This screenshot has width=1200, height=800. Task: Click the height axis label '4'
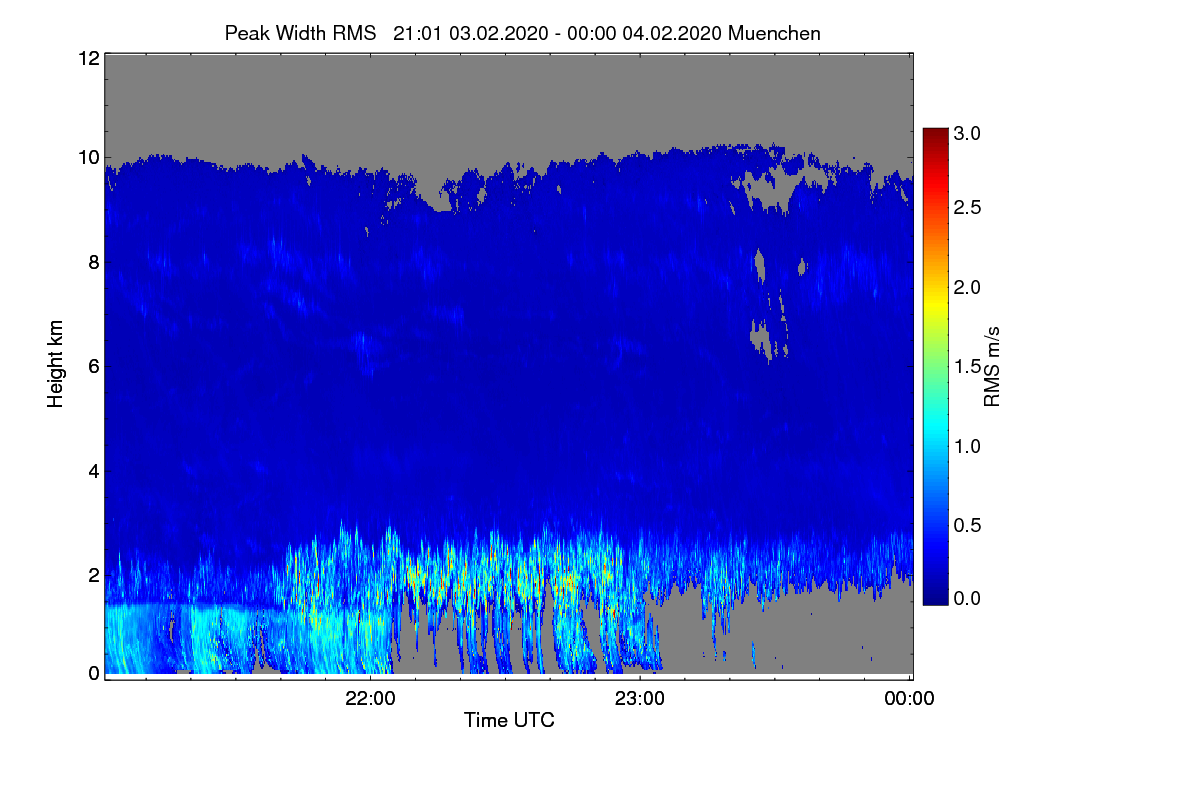94,470
